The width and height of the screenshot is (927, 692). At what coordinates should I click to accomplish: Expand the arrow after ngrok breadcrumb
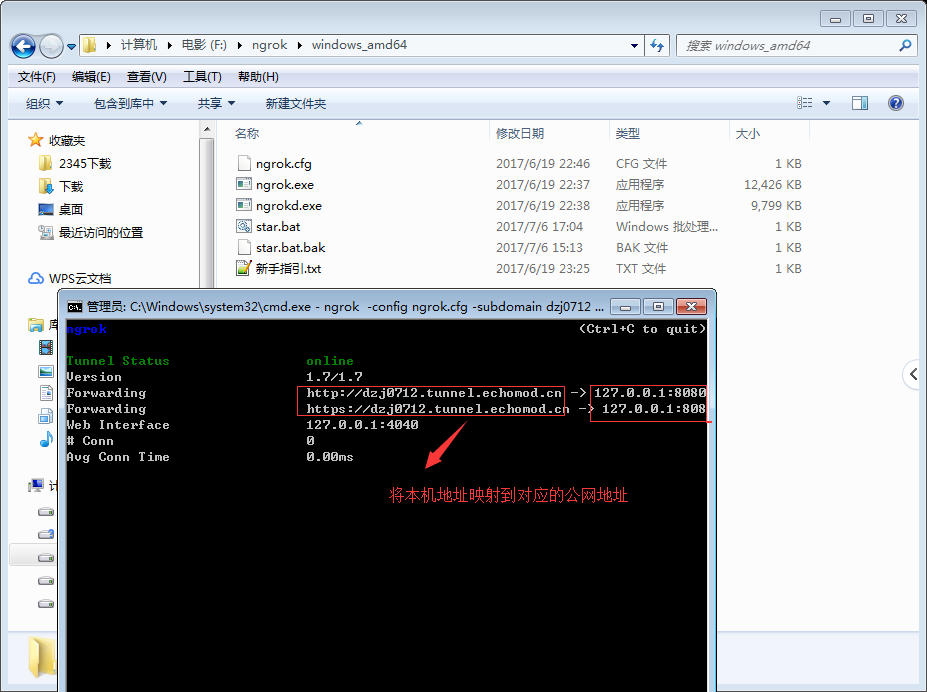coord(300,46)
